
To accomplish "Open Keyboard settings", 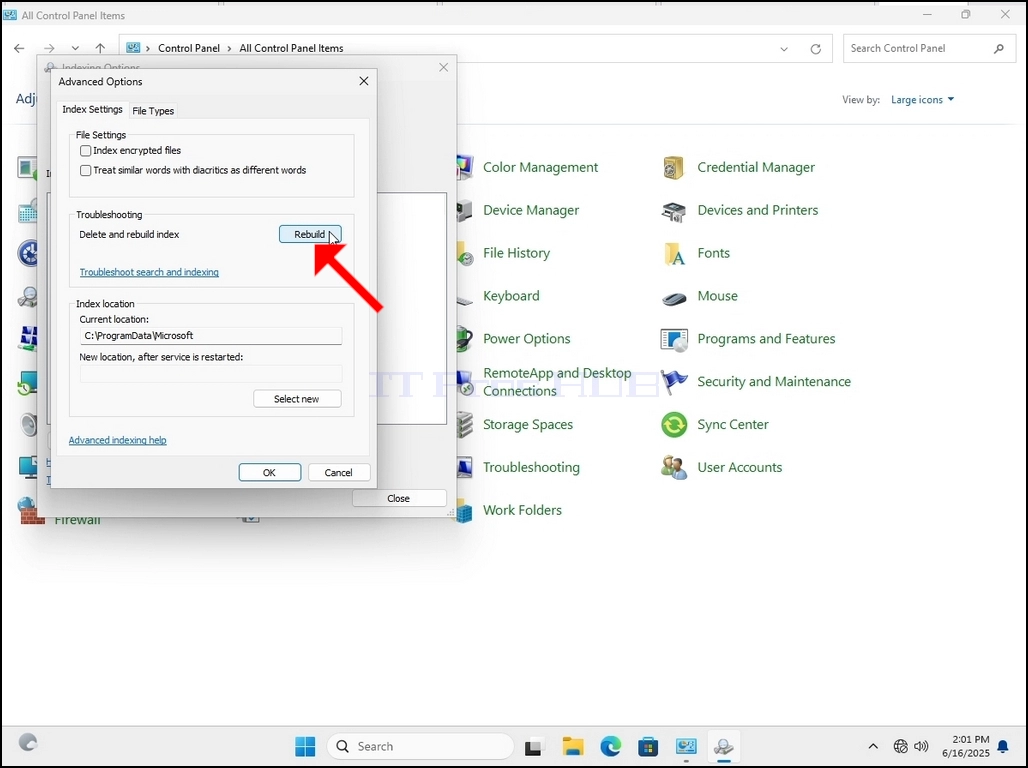I will (x=511, y=296).
